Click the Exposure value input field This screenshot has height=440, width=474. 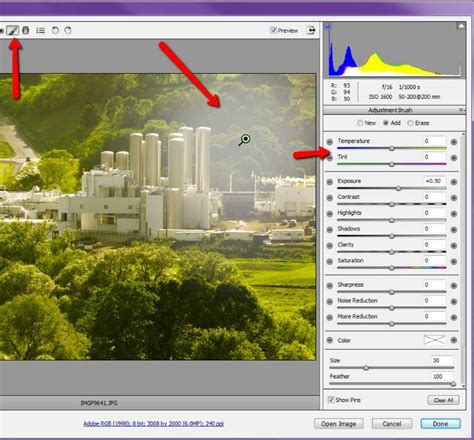(434, 181)
